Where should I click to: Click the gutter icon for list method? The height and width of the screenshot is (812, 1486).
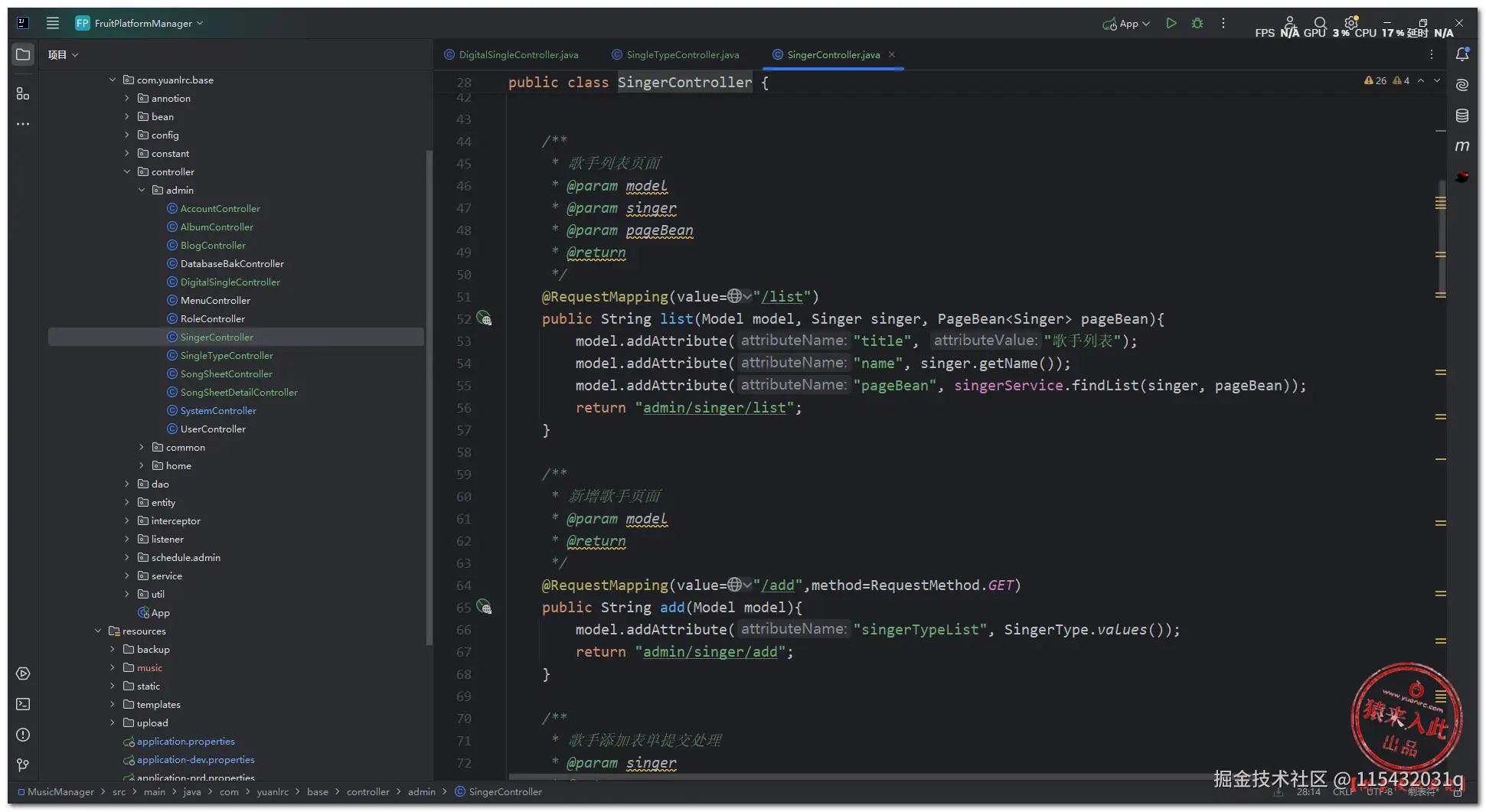tap(484, 318)
